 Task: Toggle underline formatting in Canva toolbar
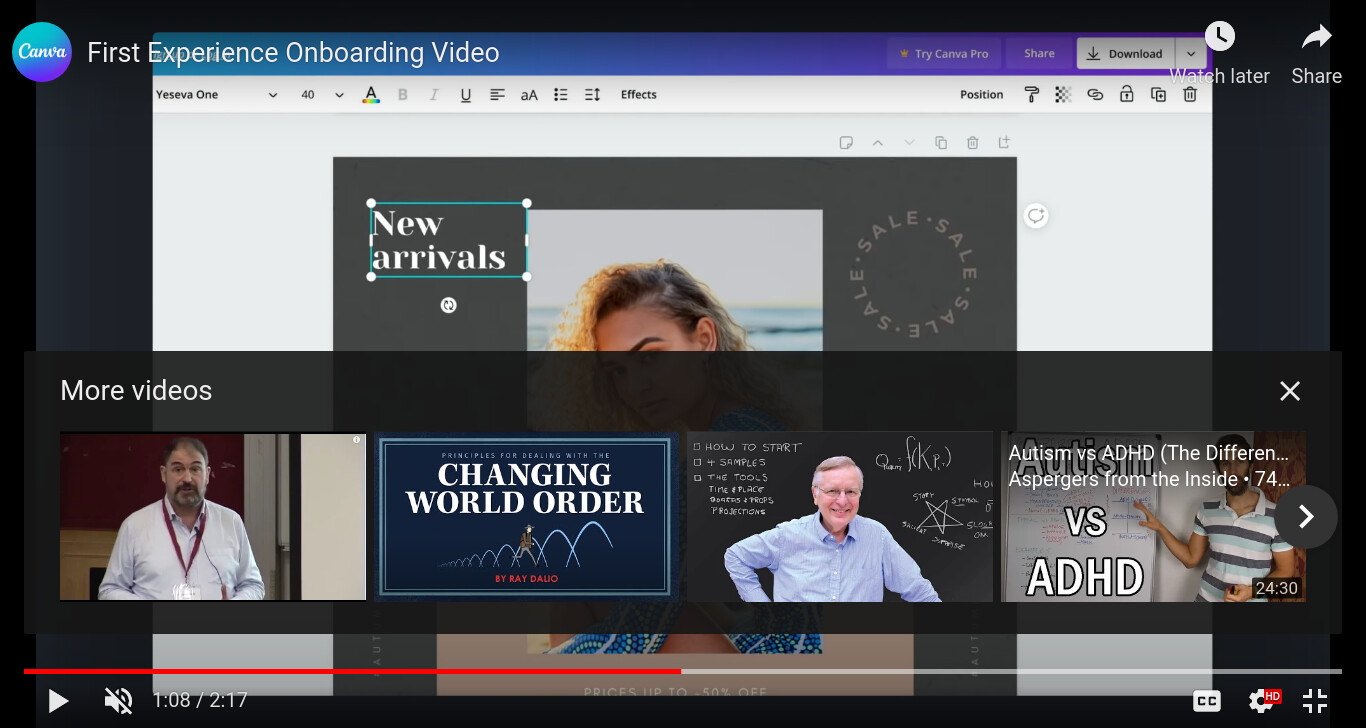466,95
